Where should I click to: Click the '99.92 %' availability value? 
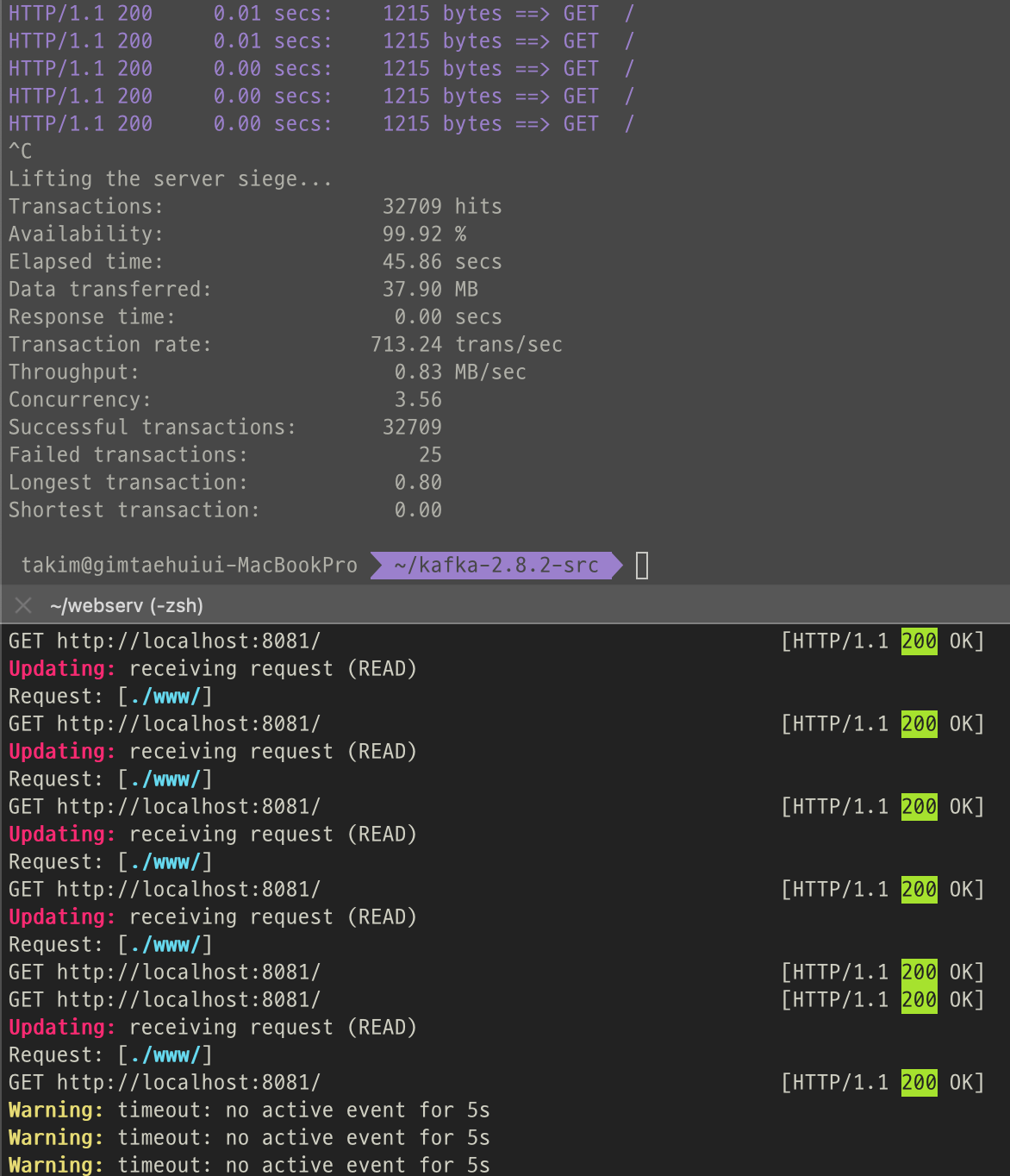tap(424, 235)
